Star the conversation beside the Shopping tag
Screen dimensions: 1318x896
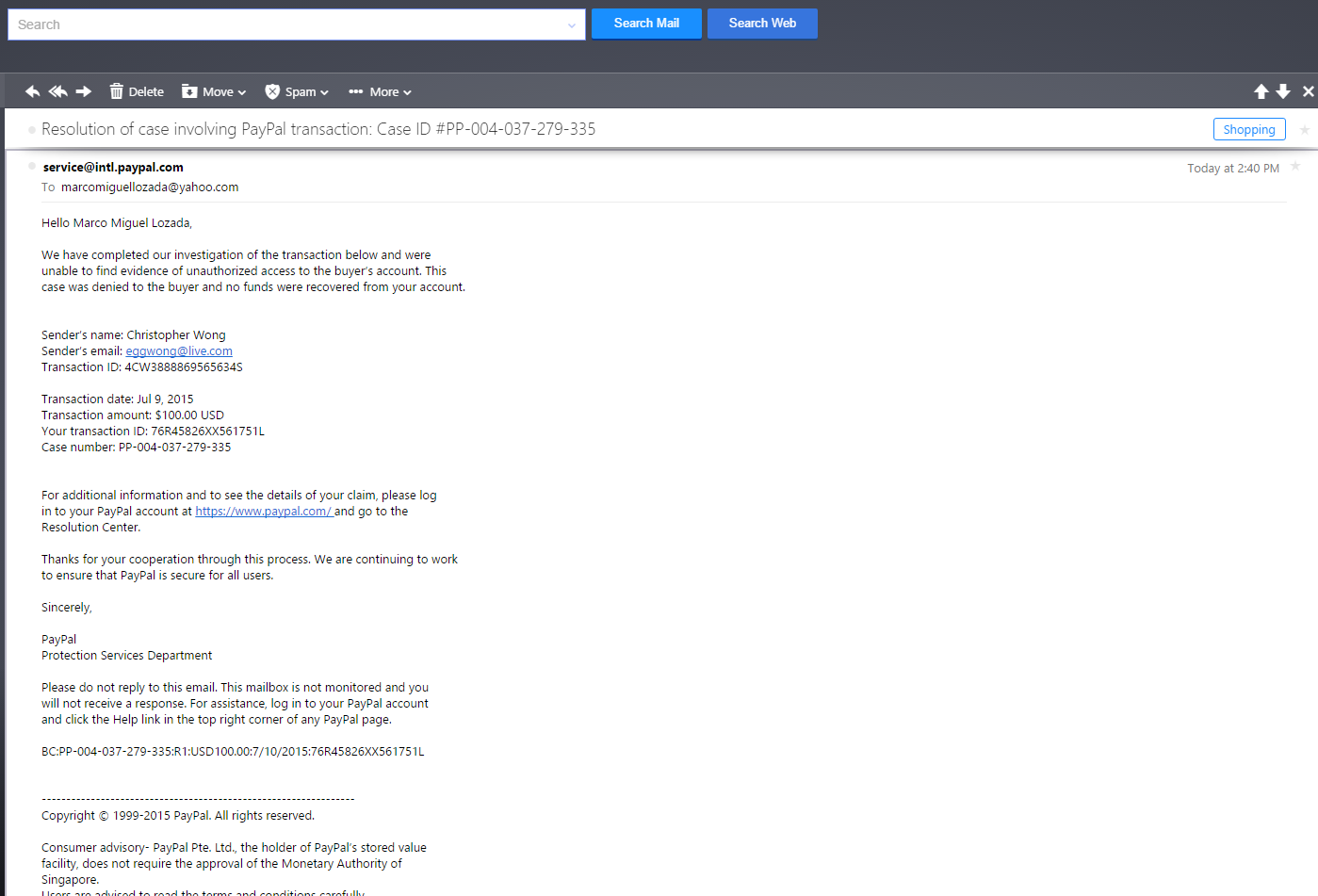1305,130
